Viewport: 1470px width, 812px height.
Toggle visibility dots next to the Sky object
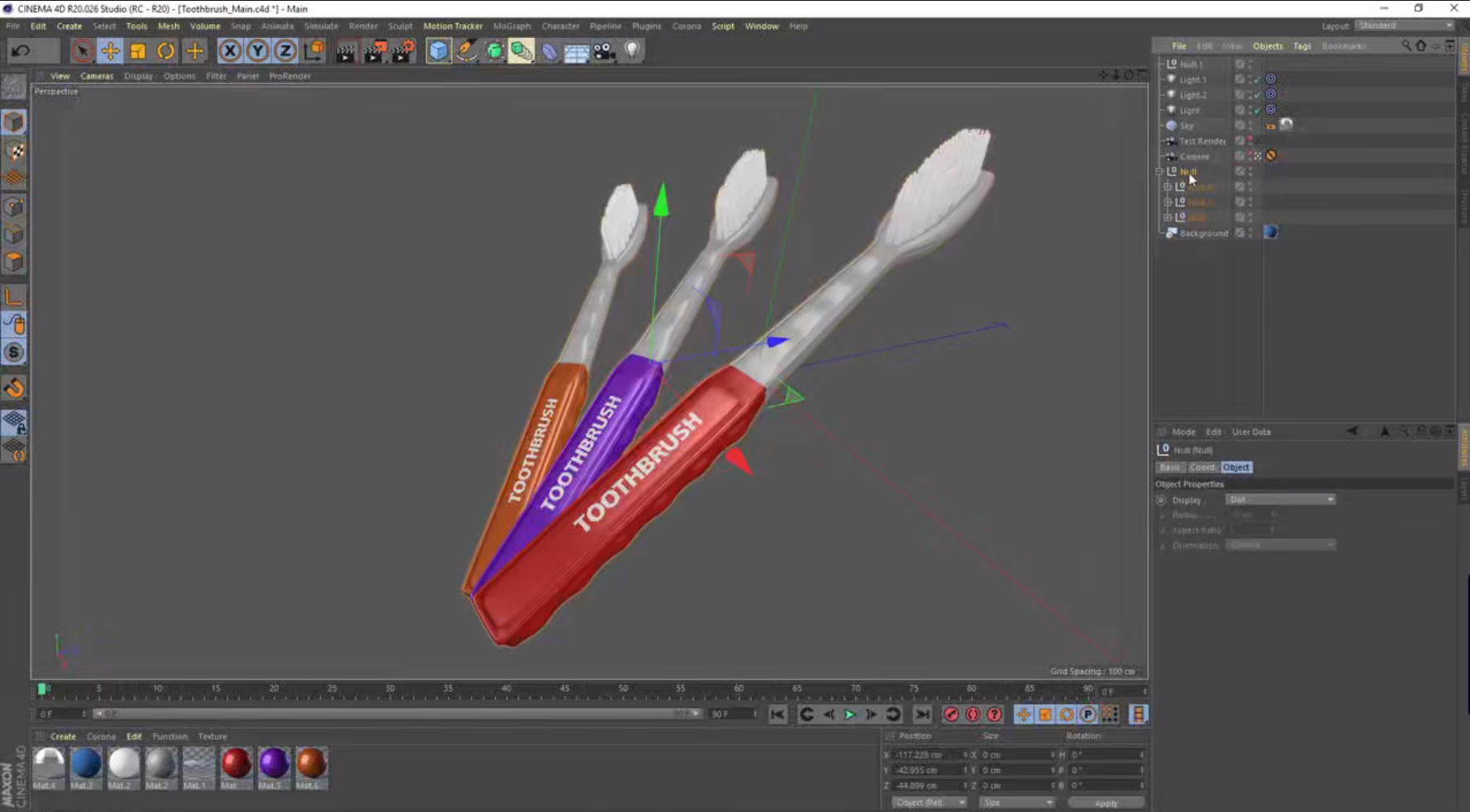(x=1250, y=126)
